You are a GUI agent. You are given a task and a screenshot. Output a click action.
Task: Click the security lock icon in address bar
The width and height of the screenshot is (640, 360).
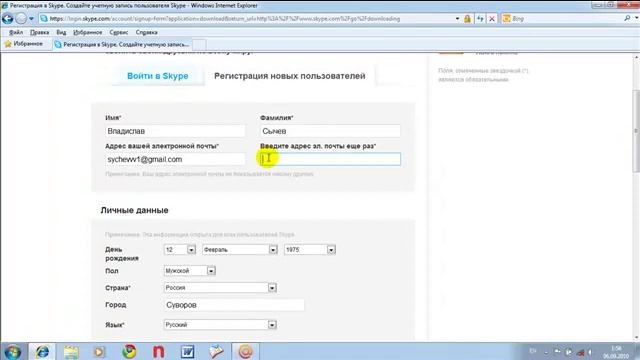(x=467, y=19)
